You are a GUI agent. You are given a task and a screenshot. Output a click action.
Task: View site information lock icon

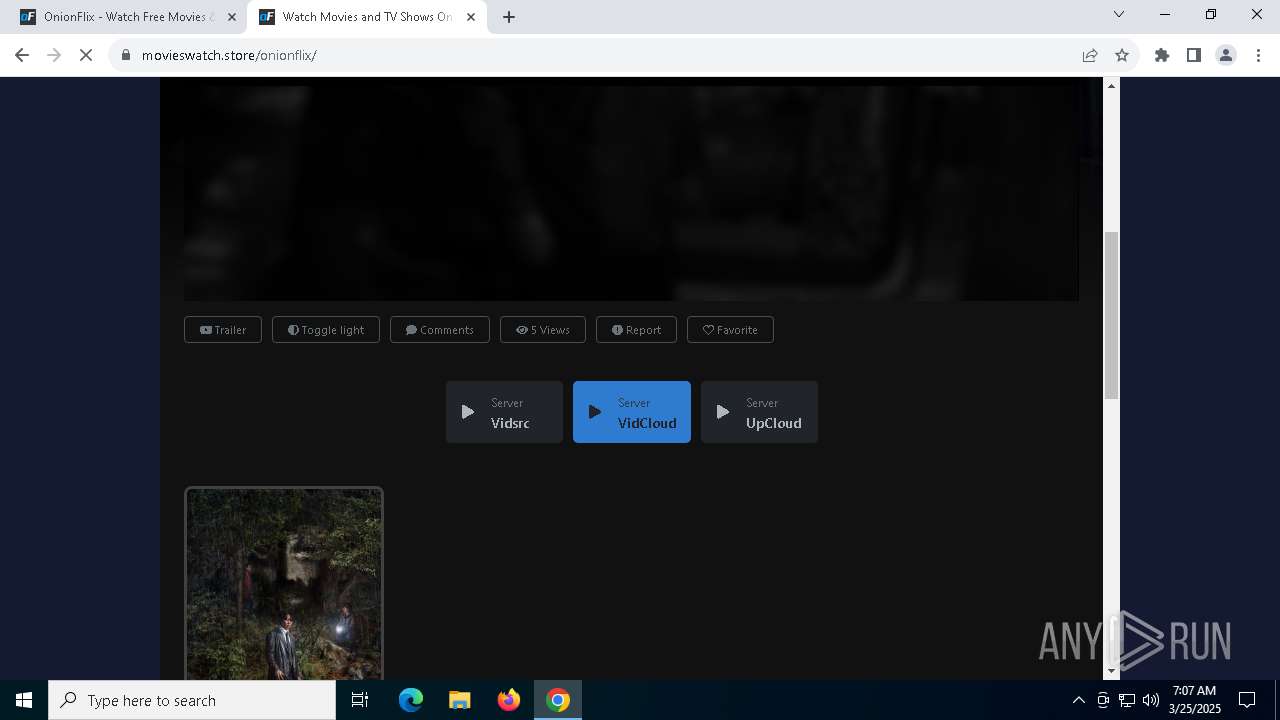pos(126,55)
